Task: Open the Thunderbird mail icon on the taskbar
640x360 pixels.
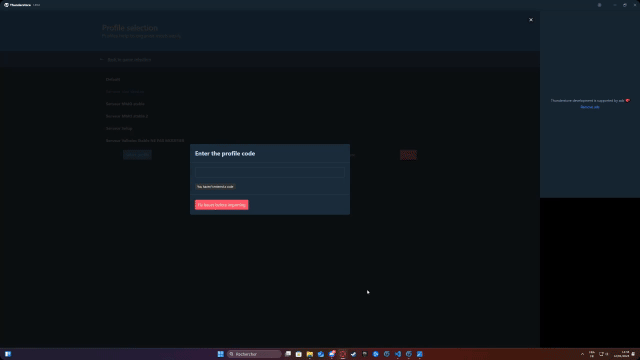Action: coord(332,354)
